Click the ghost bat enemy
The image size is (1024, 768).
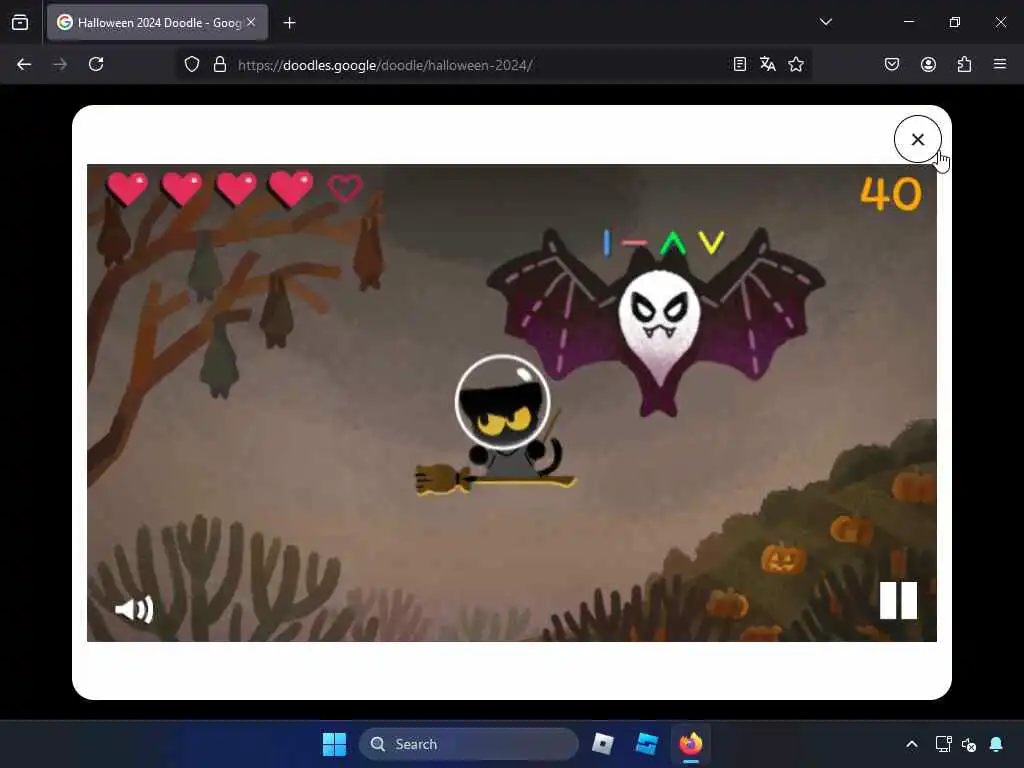click(x=657, y=322)
